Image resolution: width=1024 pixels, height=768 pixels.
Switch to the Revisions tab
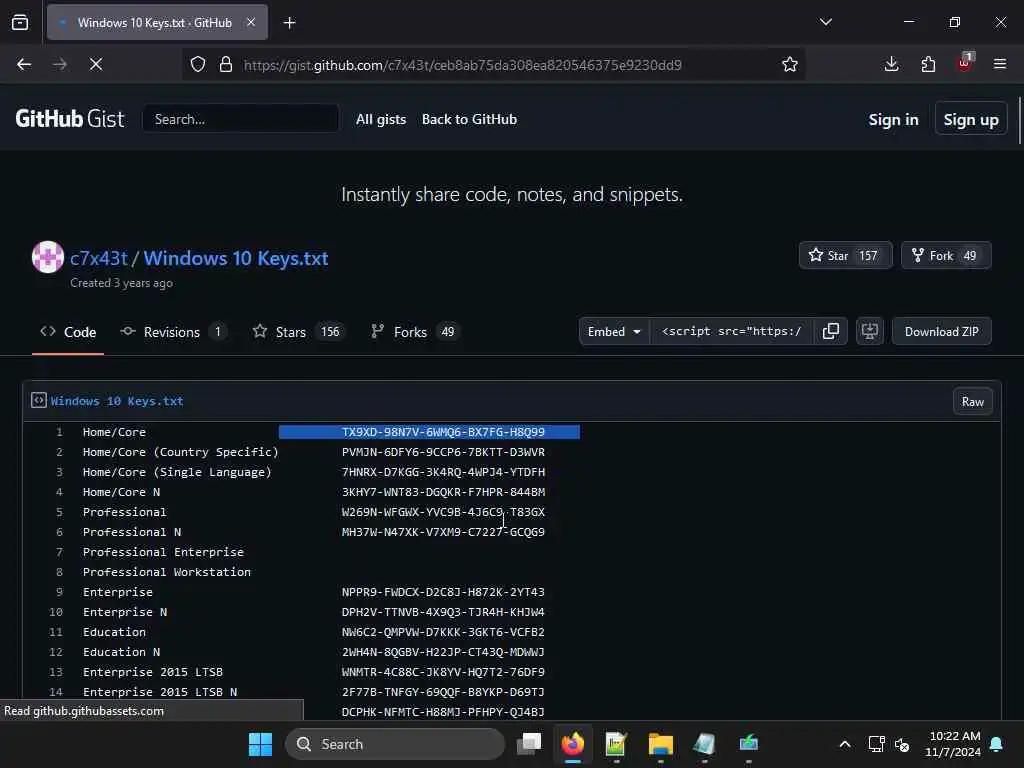click(x=174, y=332)
